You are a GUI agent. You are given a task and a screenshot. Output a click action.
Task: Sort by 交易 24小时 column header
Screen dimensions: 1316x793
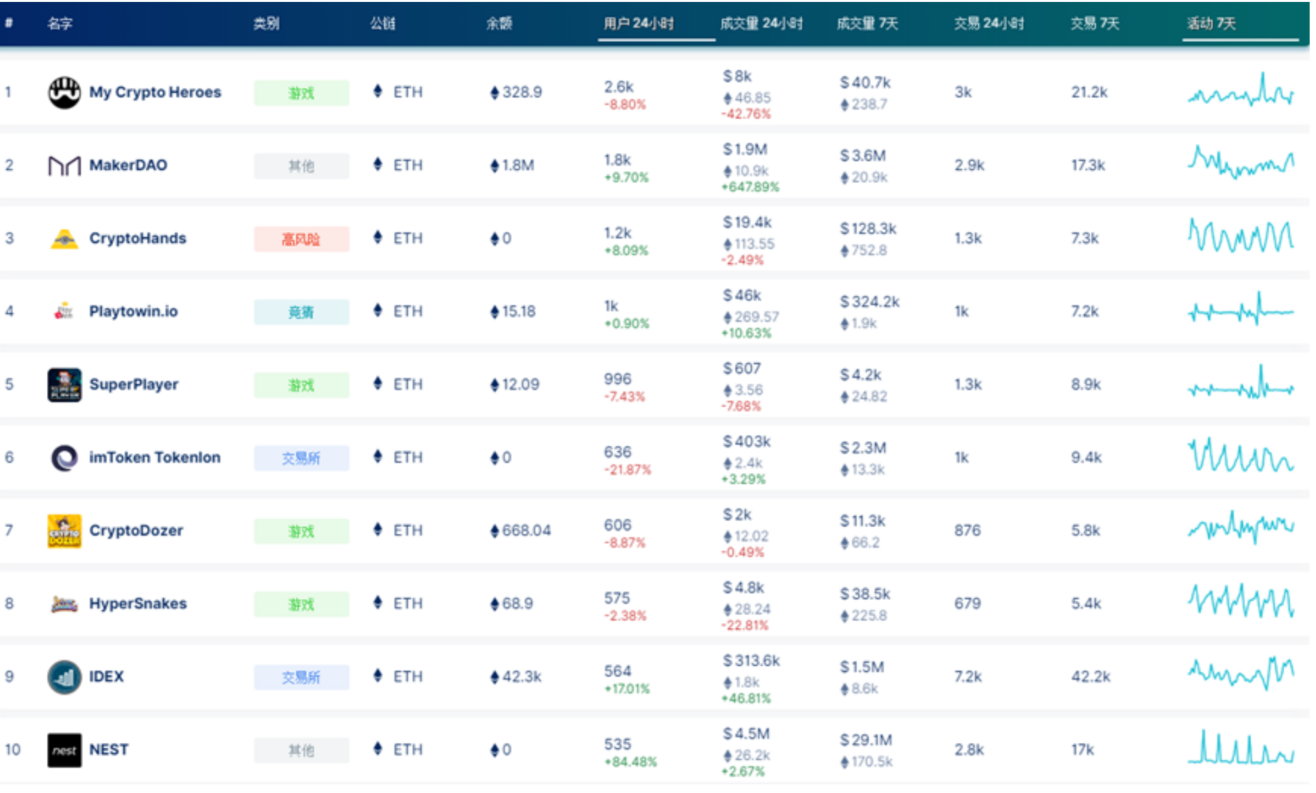coord(988,23)
